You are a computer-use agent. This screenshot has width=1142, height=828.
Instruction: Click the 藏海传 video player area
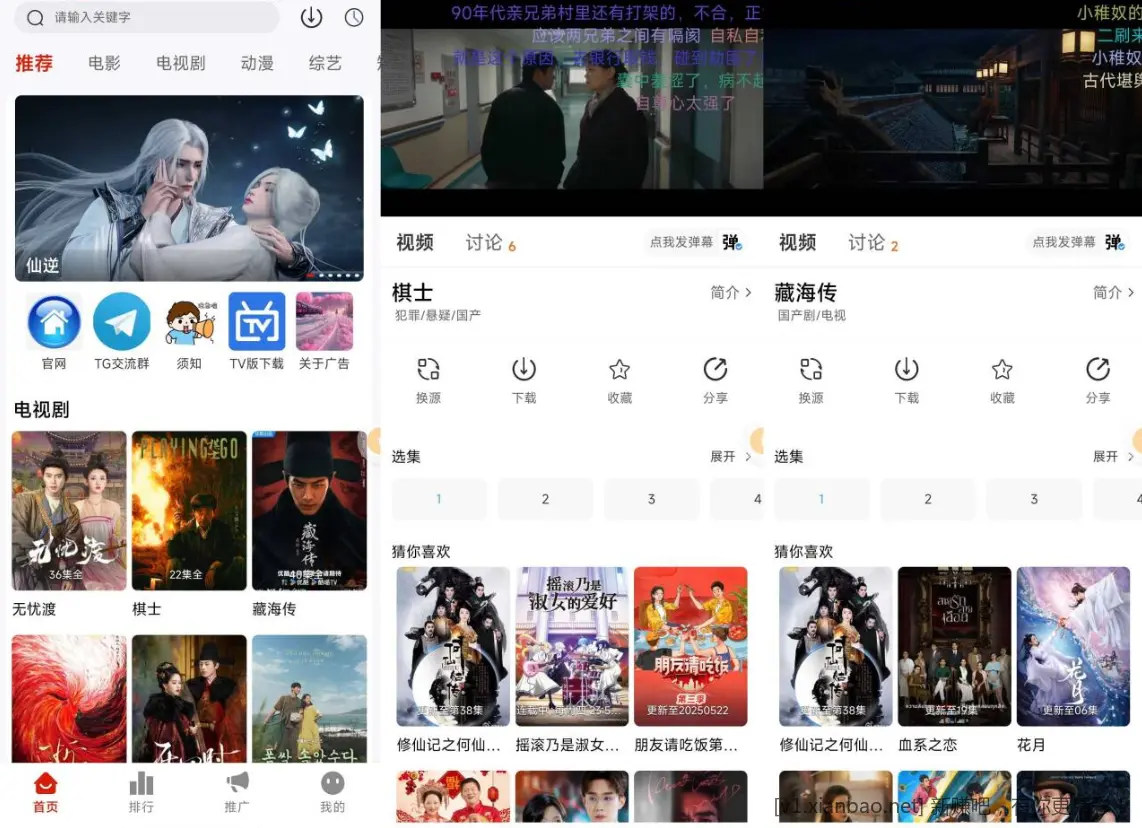pos(953,108)
